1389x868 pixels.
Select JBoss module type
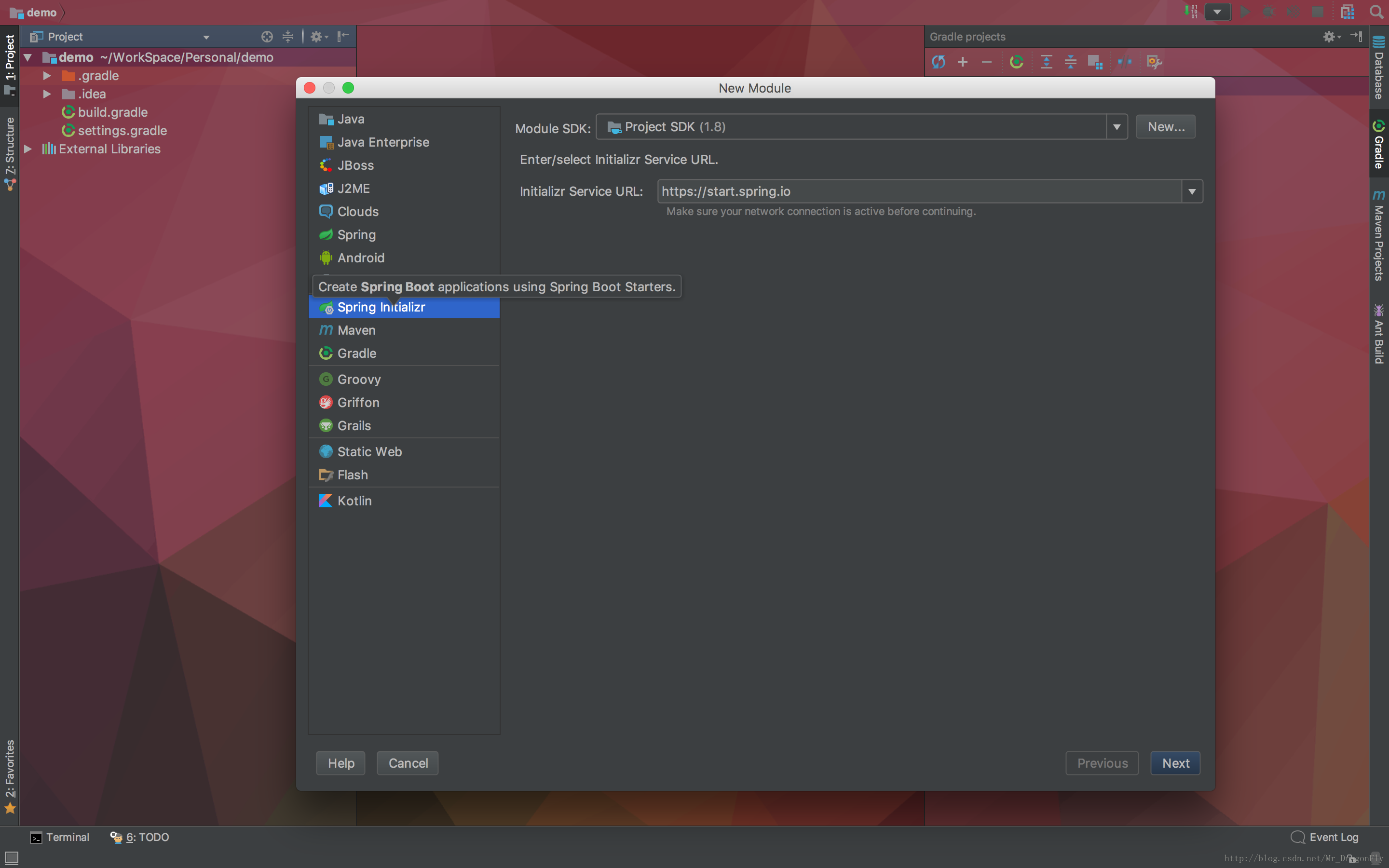coord(404,165)
